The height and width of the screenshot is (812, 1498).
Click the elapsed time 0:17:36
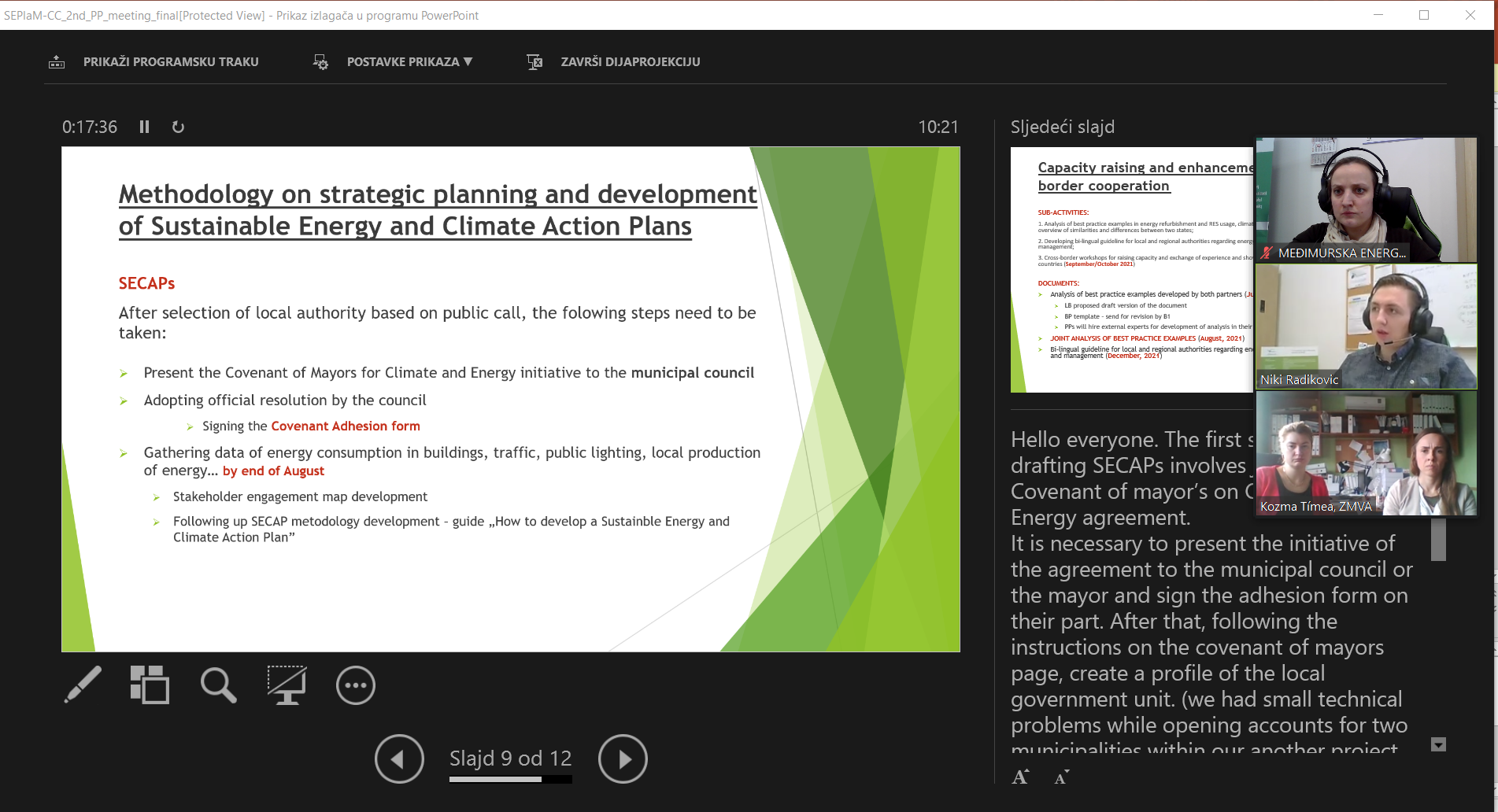90,127
